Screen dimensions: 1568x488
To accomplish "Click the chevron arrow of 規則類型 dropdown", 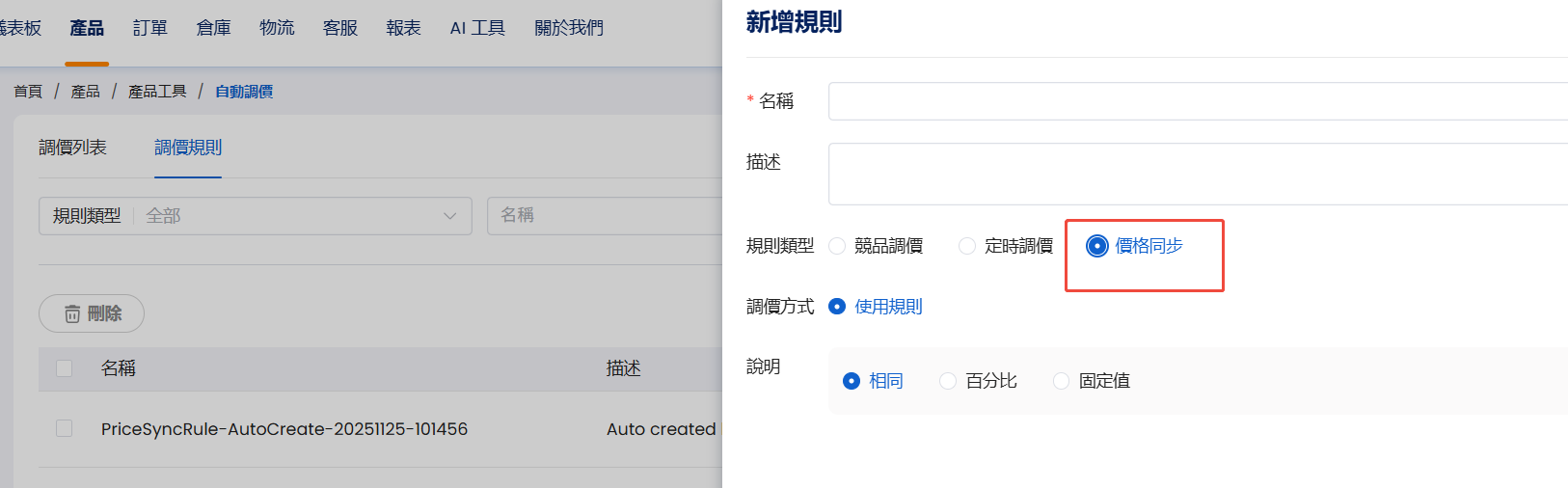I will coord(449,216).
